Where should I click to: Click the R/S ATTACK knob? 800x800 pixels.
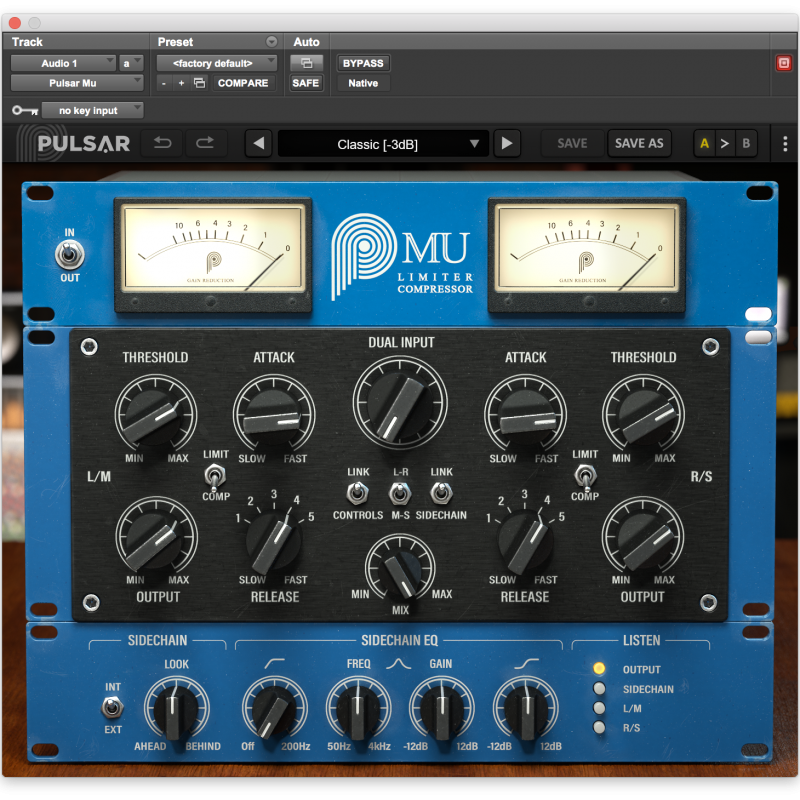point(525,415)
